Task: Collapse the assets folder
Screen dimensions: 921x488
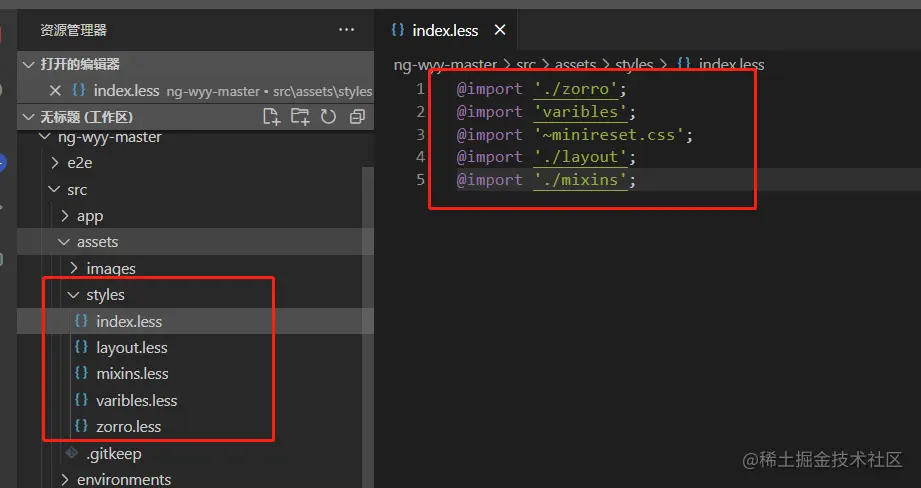Action: 64,242
